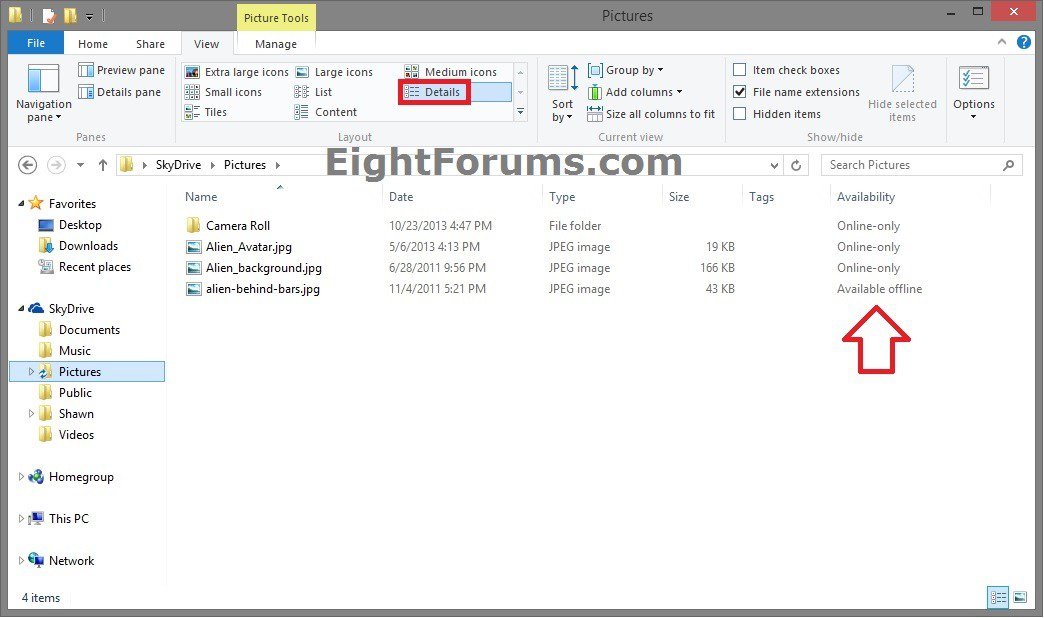This screenshot has width=1044, height=618.
Task: Open the Navigation pane options
Action: (43, 95)
